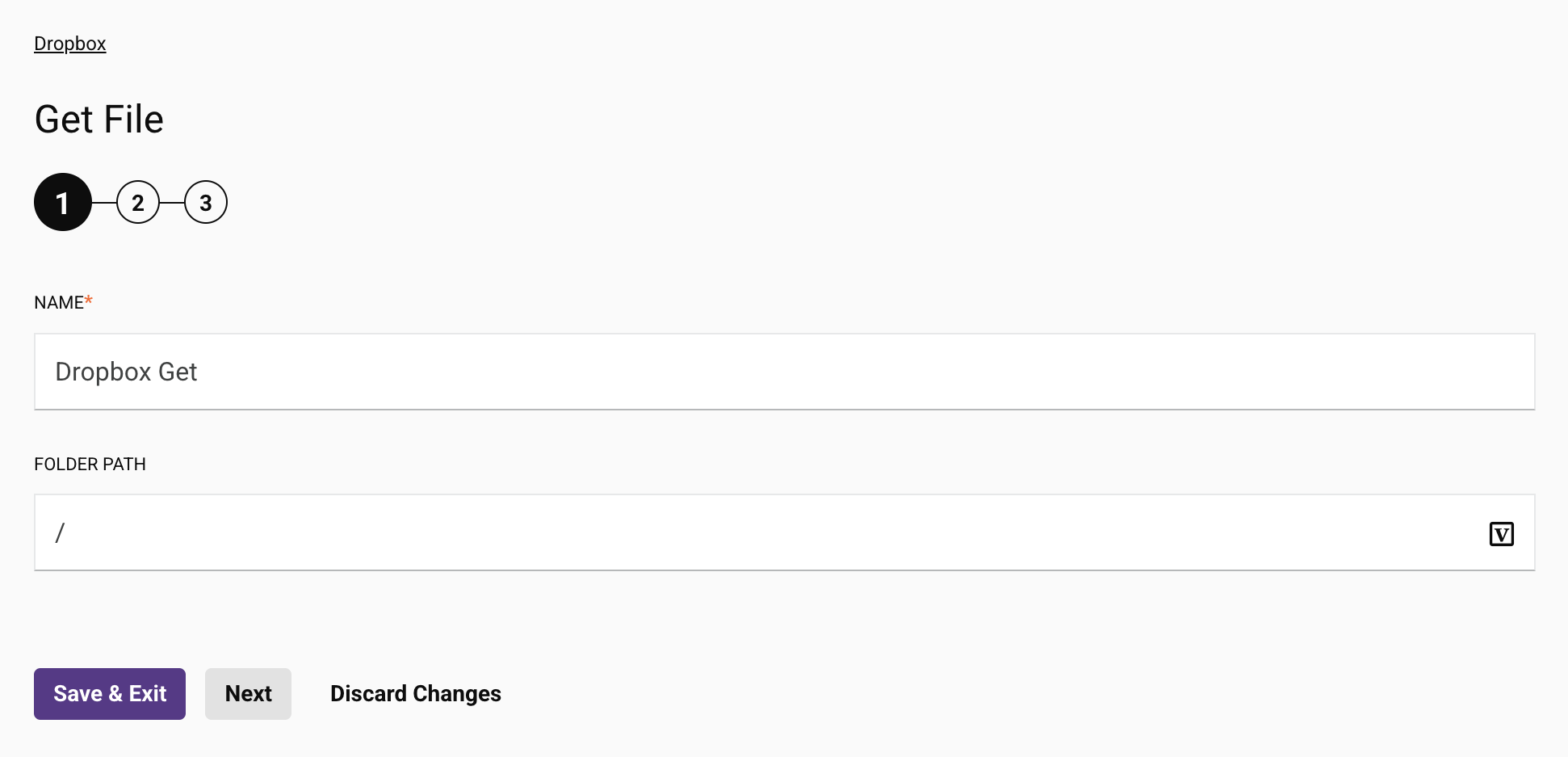Image resolution: width=1568 pixels, height=757 pixels.
Task: Place cursor after the slash in Folder Path
Action: (x=68, y=533)
